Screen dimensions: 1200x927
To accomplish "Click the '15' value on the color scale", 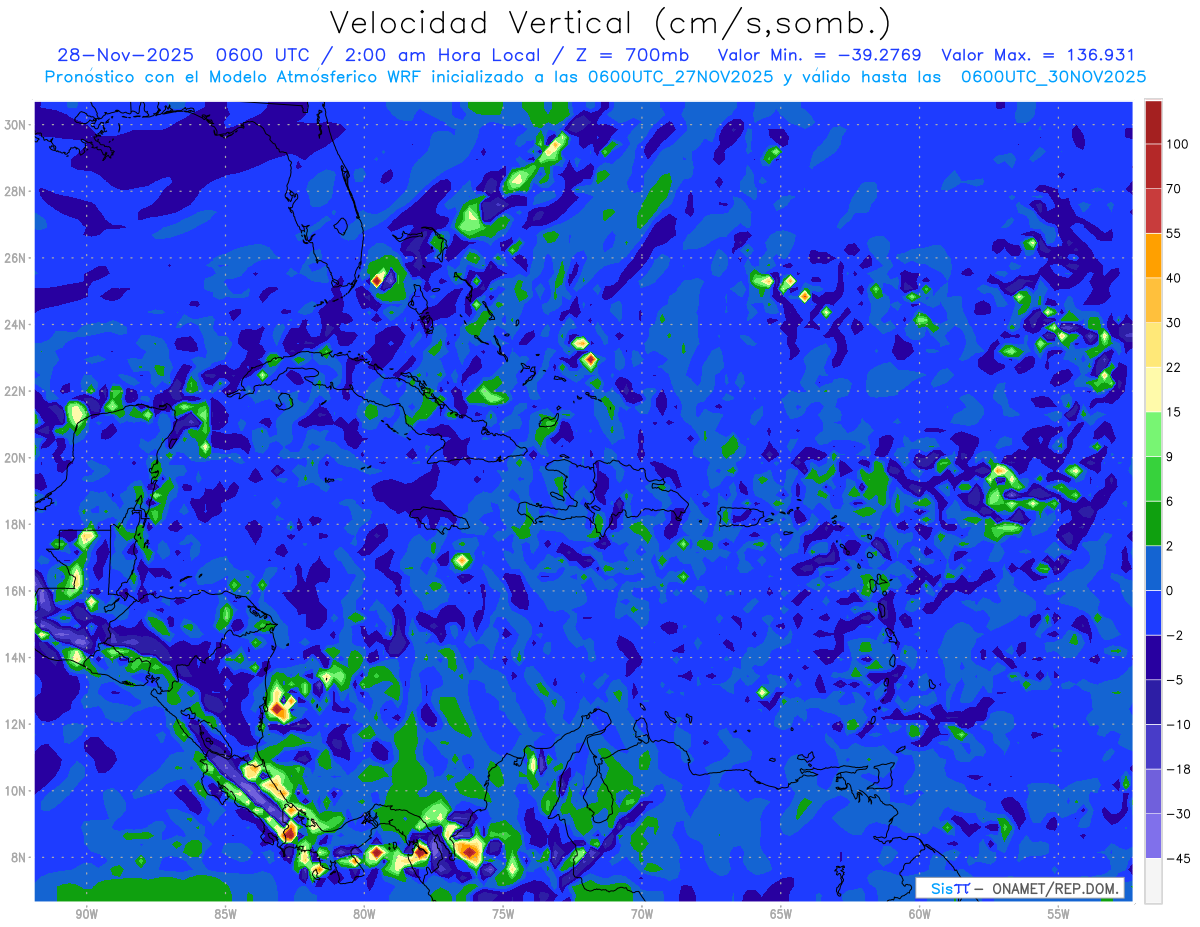I will (x=1174, y=412).
